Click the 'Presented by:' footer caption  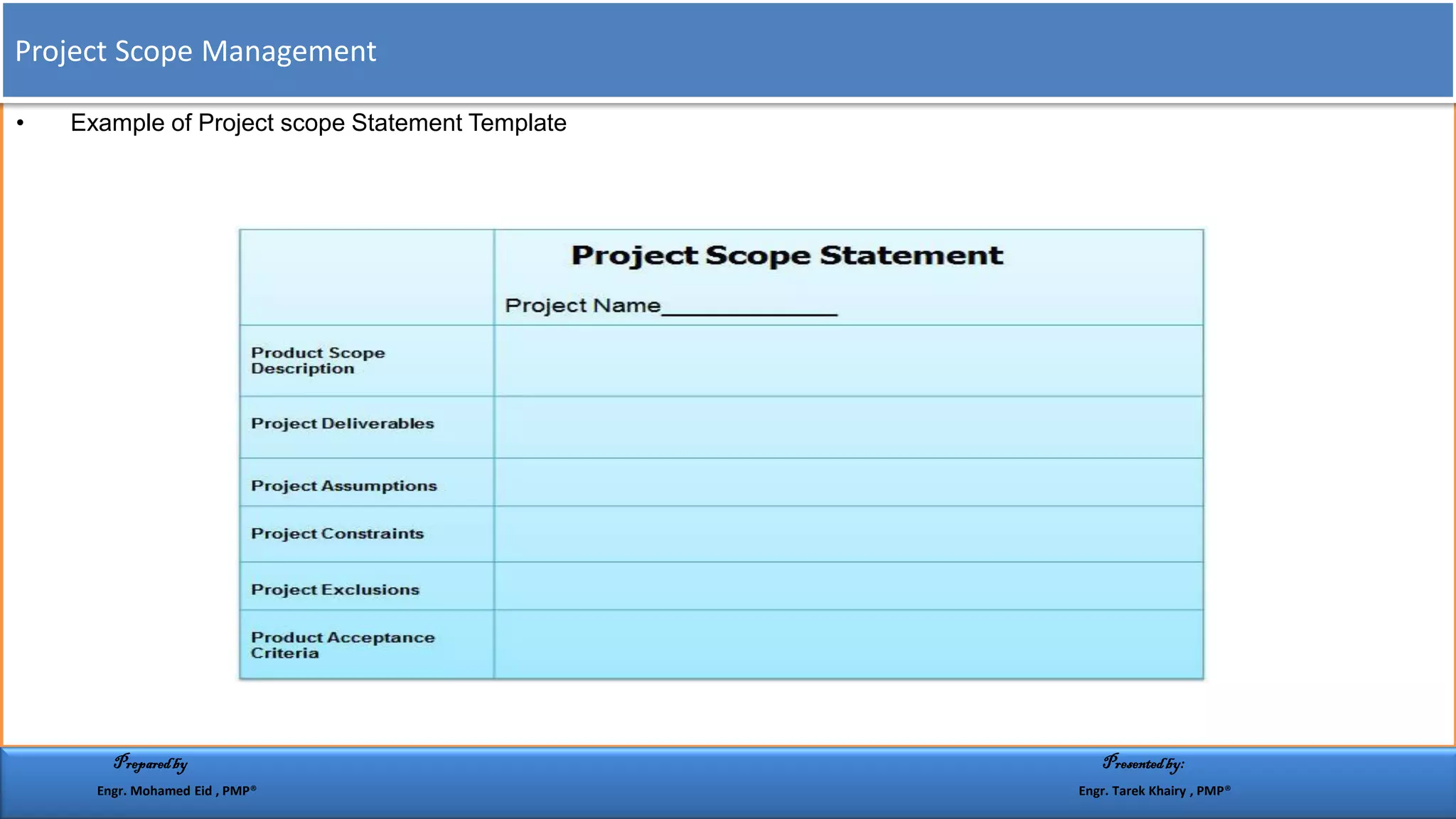[x=1143, y=764]
